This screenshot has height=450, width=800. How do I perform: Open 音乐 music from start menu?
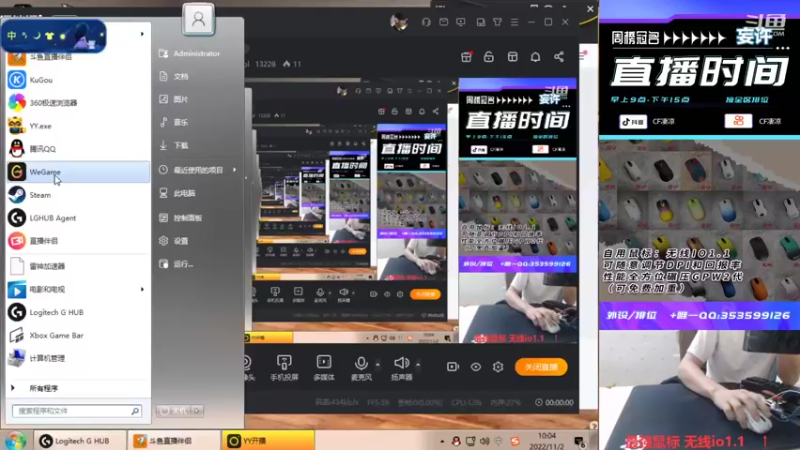click(x=174, y=122)
